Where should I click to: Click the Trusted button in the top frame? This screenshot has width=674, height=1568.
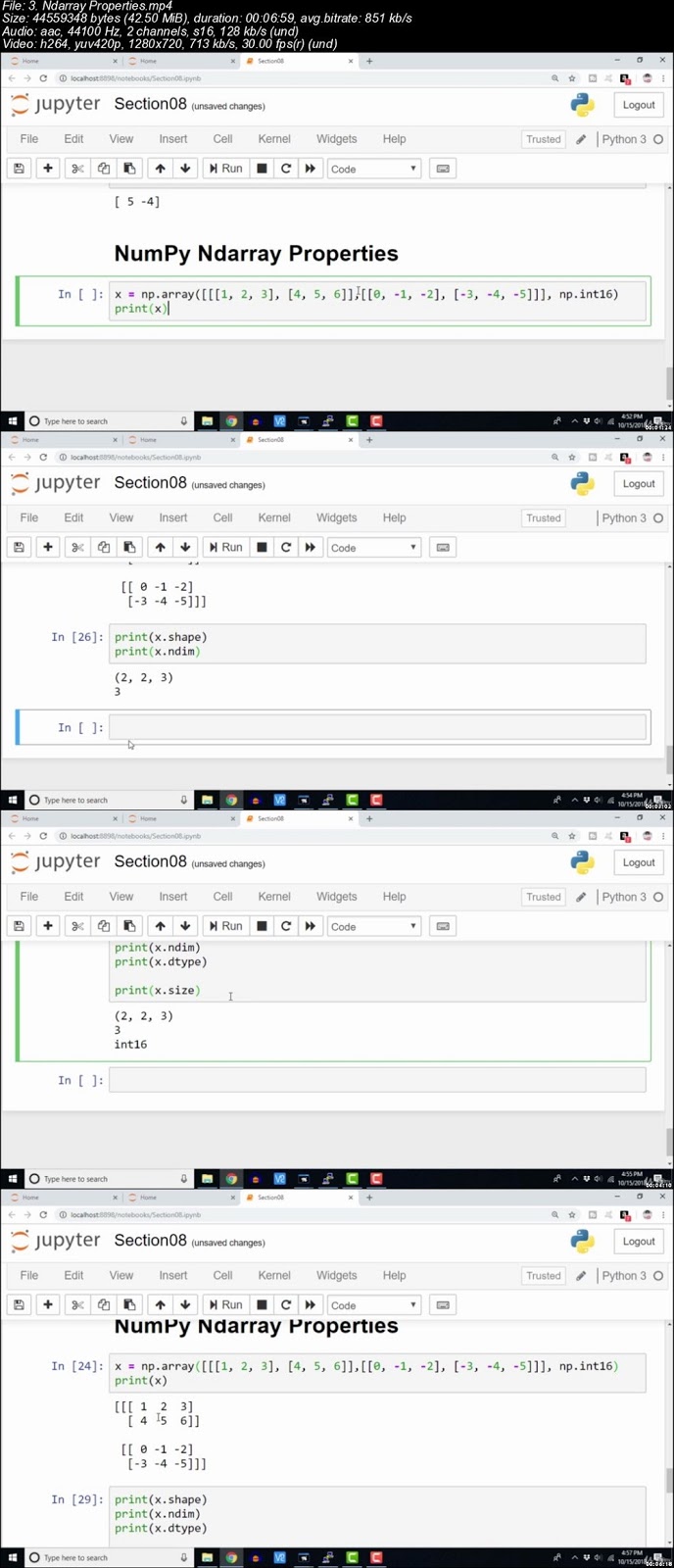pyautogui.click(x=544, y=139)
